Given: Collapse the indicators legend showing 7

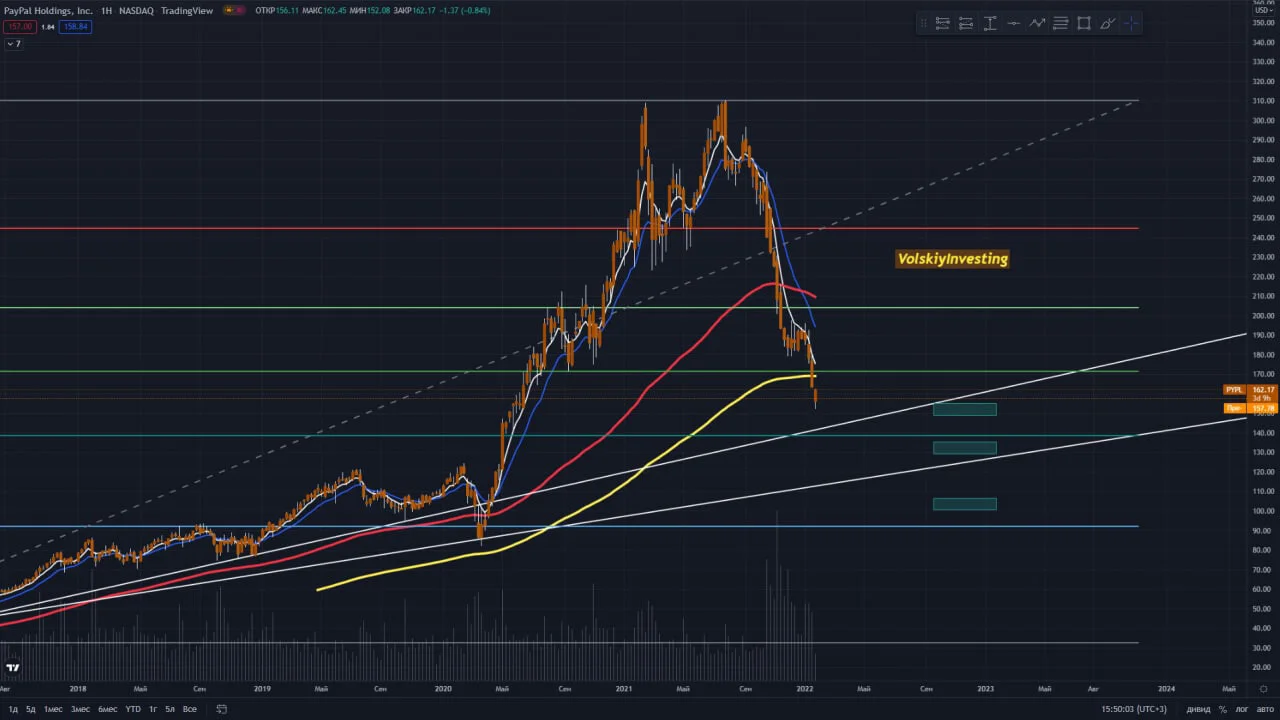Looking at the screenshot, I should coord(14,44).
